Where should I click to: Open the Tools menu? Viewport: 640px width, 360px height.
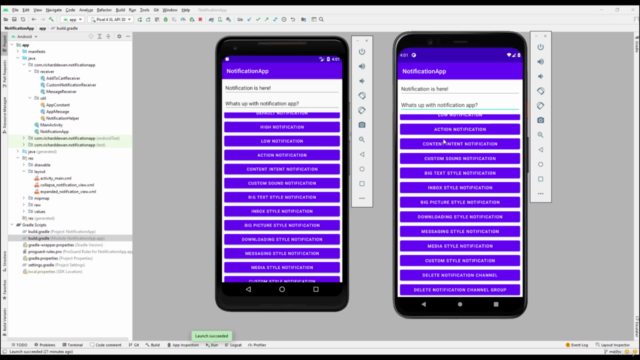point(144,10)
